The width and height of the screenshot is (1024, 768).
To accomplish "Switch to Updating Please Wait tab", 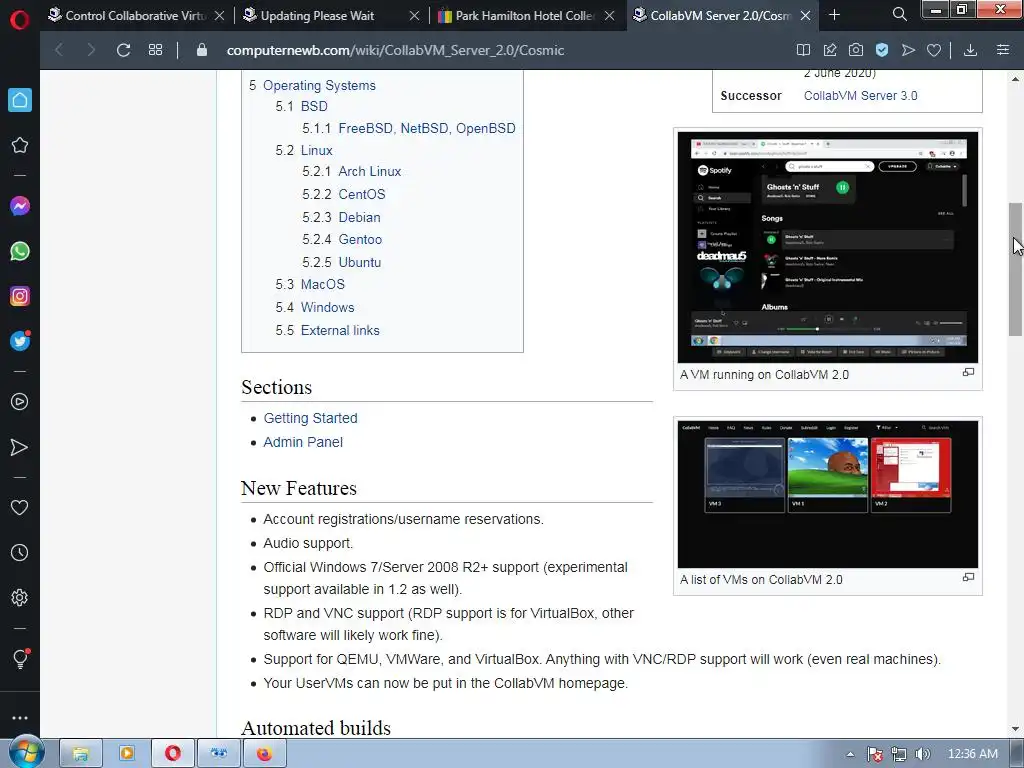I will tap(317, 16).
